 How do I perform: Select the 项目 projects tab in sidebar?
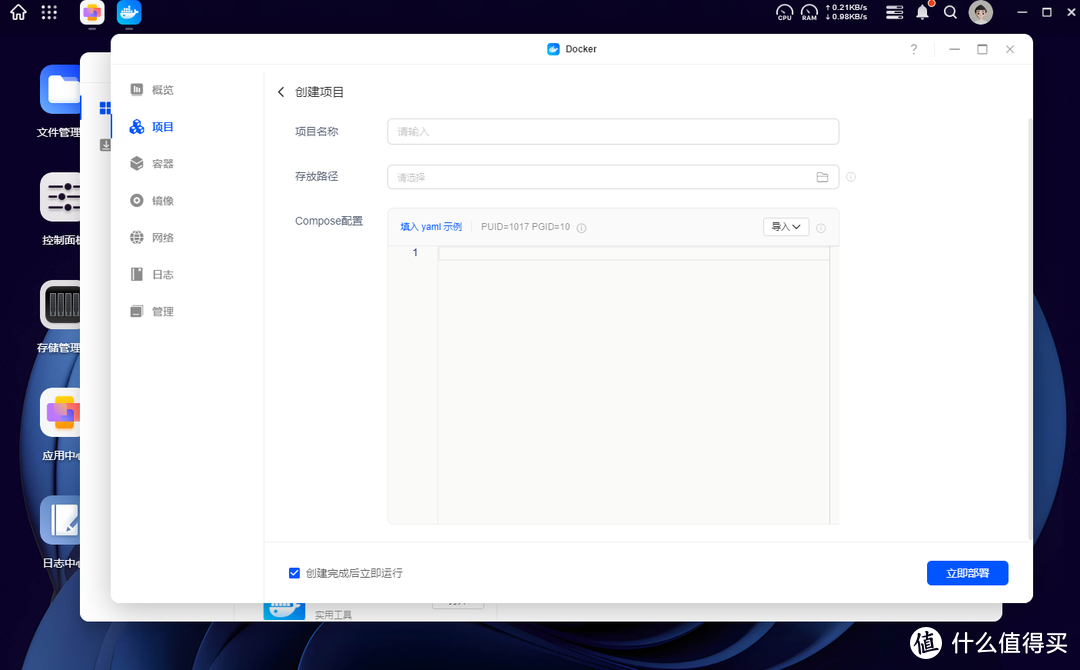(159, 126)
